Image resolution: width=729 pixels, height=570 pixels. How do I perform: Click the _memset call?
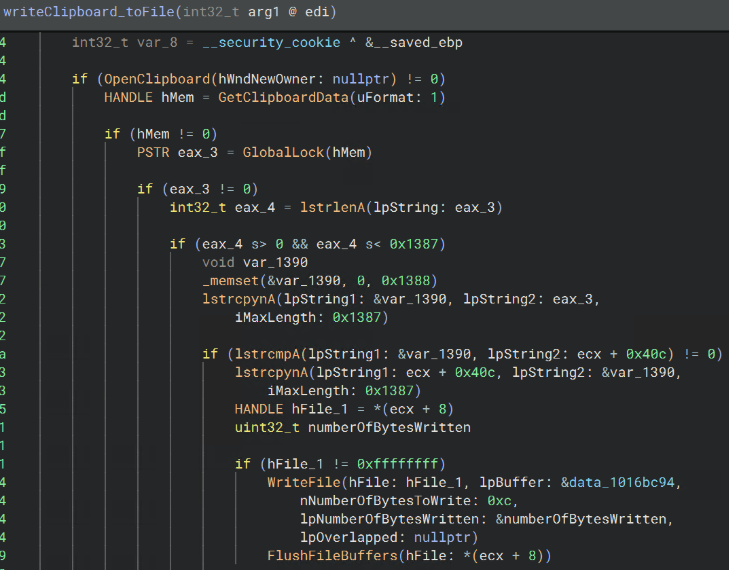[230, 281]
